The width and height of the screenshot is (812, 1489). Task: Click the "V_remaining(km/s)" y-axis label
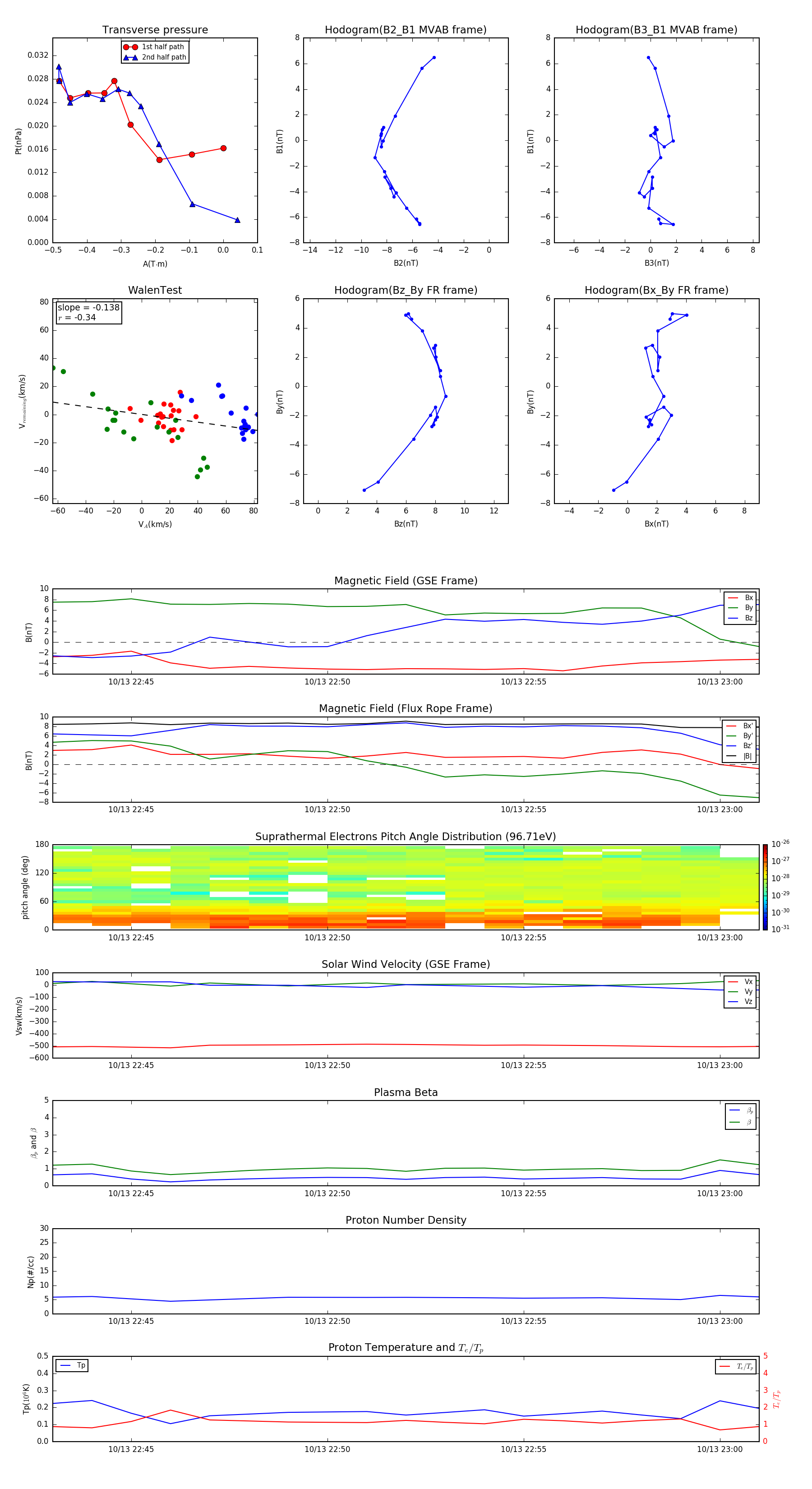coord(22,401)
